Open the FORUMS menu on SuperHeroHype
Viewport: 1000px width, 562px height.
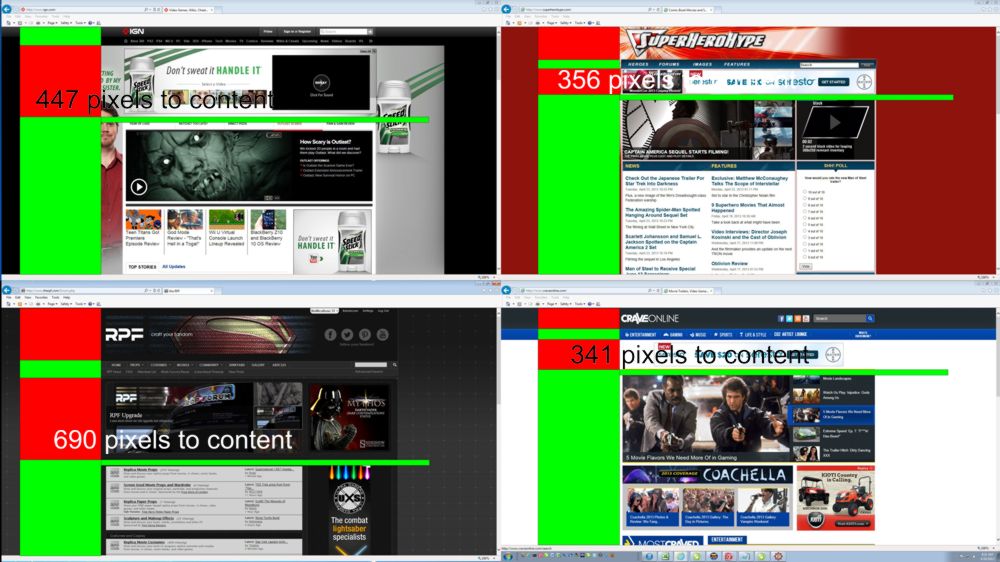[x=669, y=64]
